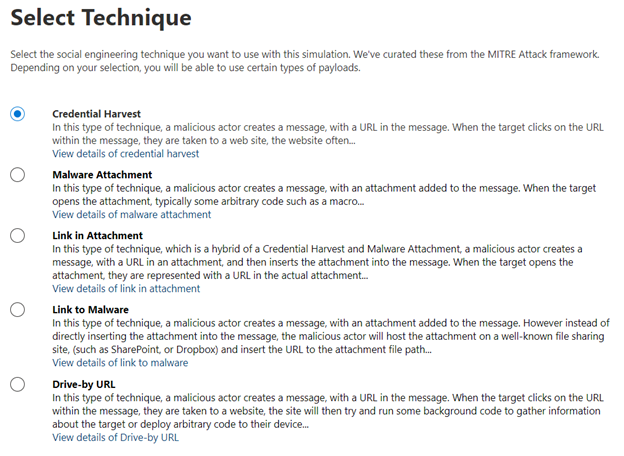Click the Credential Harvest title
Screen dimensions: 624x456
point(96,114)
